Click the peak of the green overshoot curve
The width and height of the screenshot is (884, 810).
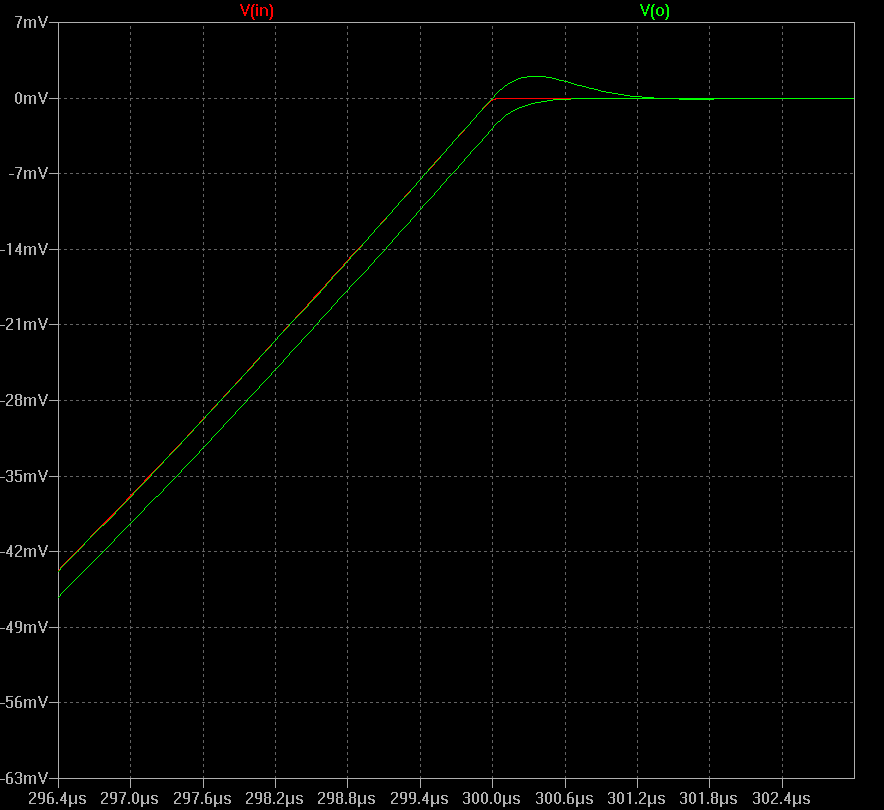[534, 77]
